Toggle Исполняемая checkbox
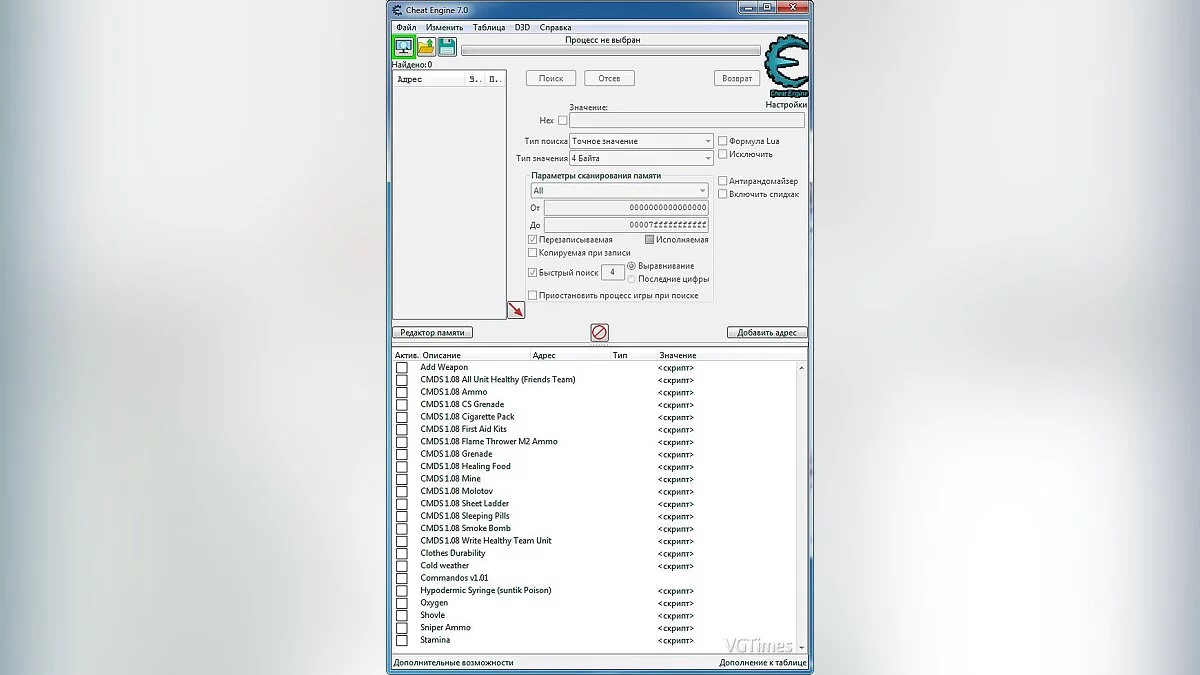 [x=649, y=240]
